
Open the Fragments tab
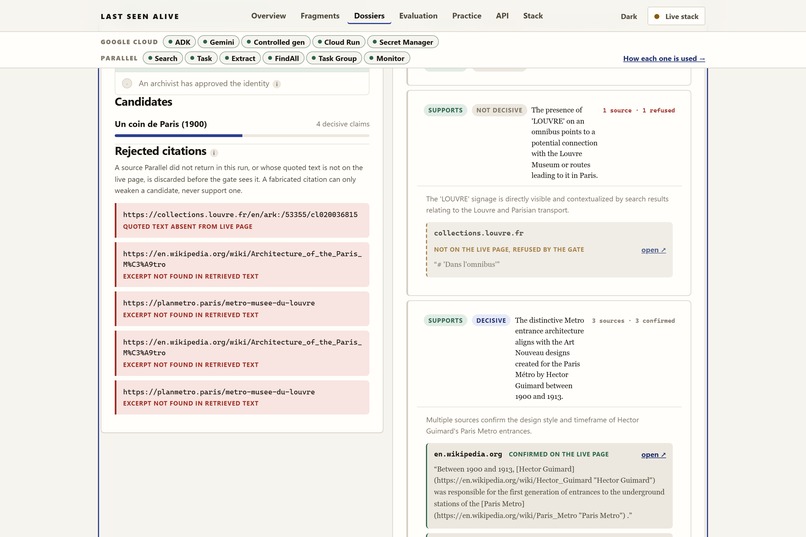(x=320, y=16)
